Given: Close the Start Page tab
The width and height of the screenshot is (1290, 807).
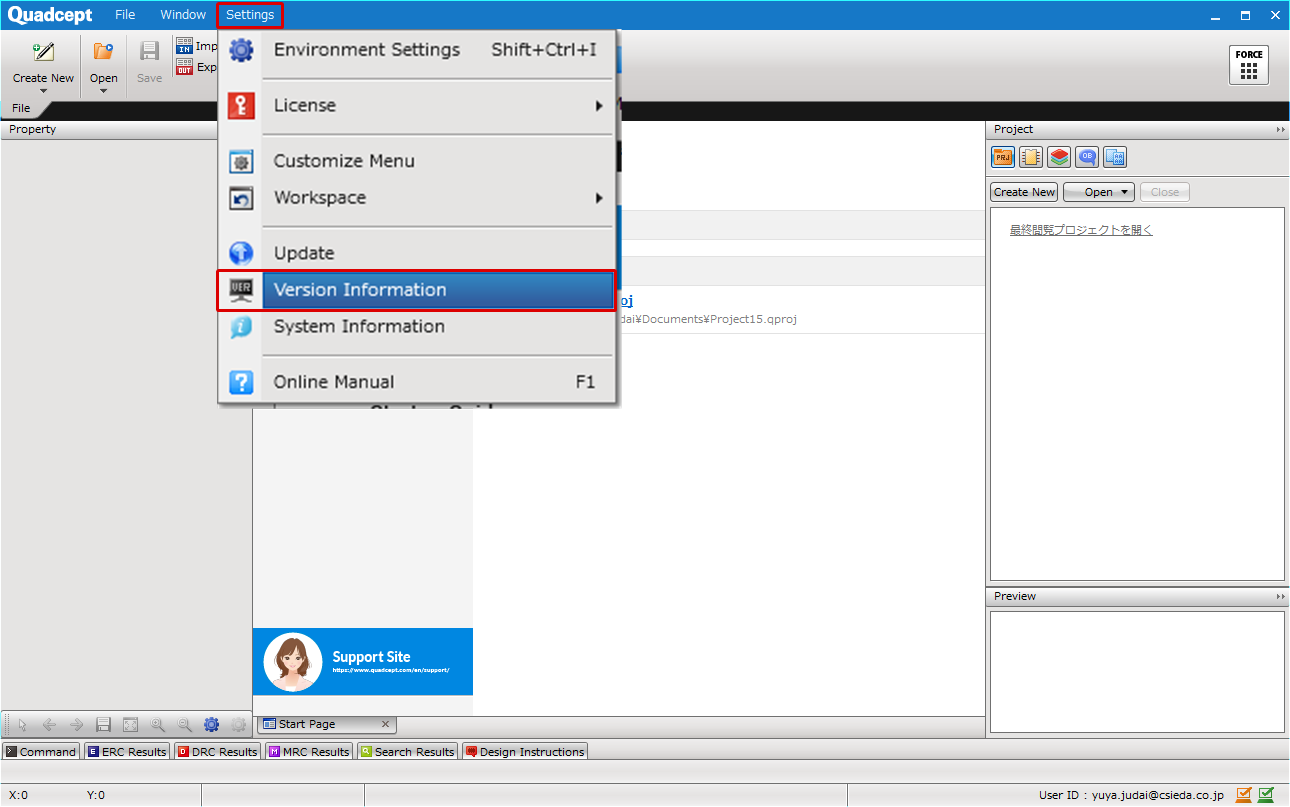Looking at the screenshot, I should (x=385, y=724).
